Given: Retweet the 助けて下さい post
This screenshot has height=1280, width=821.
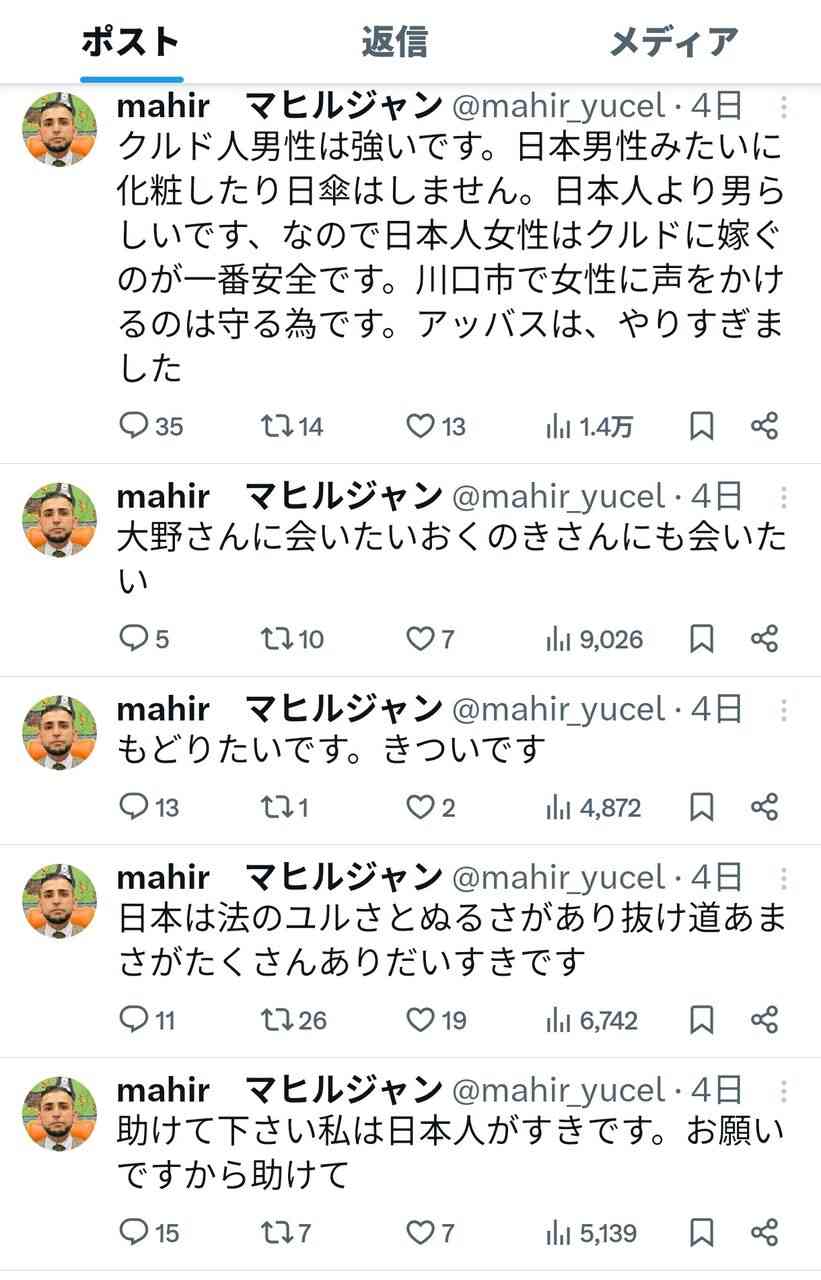Looking at the screenshot, I should 278,1233.
